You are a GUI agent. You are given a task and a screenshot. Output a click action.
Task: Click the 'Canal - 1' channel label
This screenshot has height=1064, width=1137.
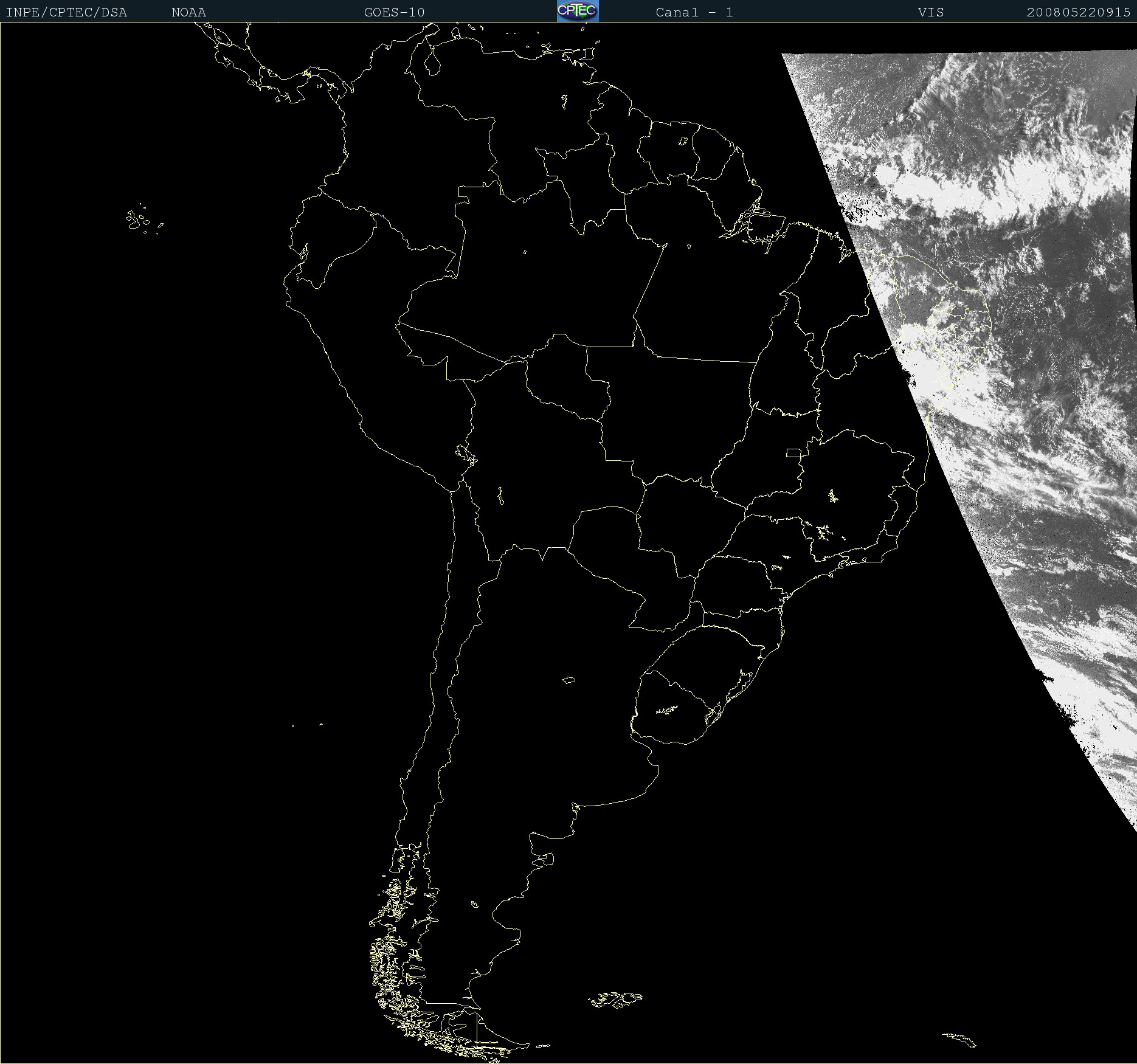click(x=694, y=12)
